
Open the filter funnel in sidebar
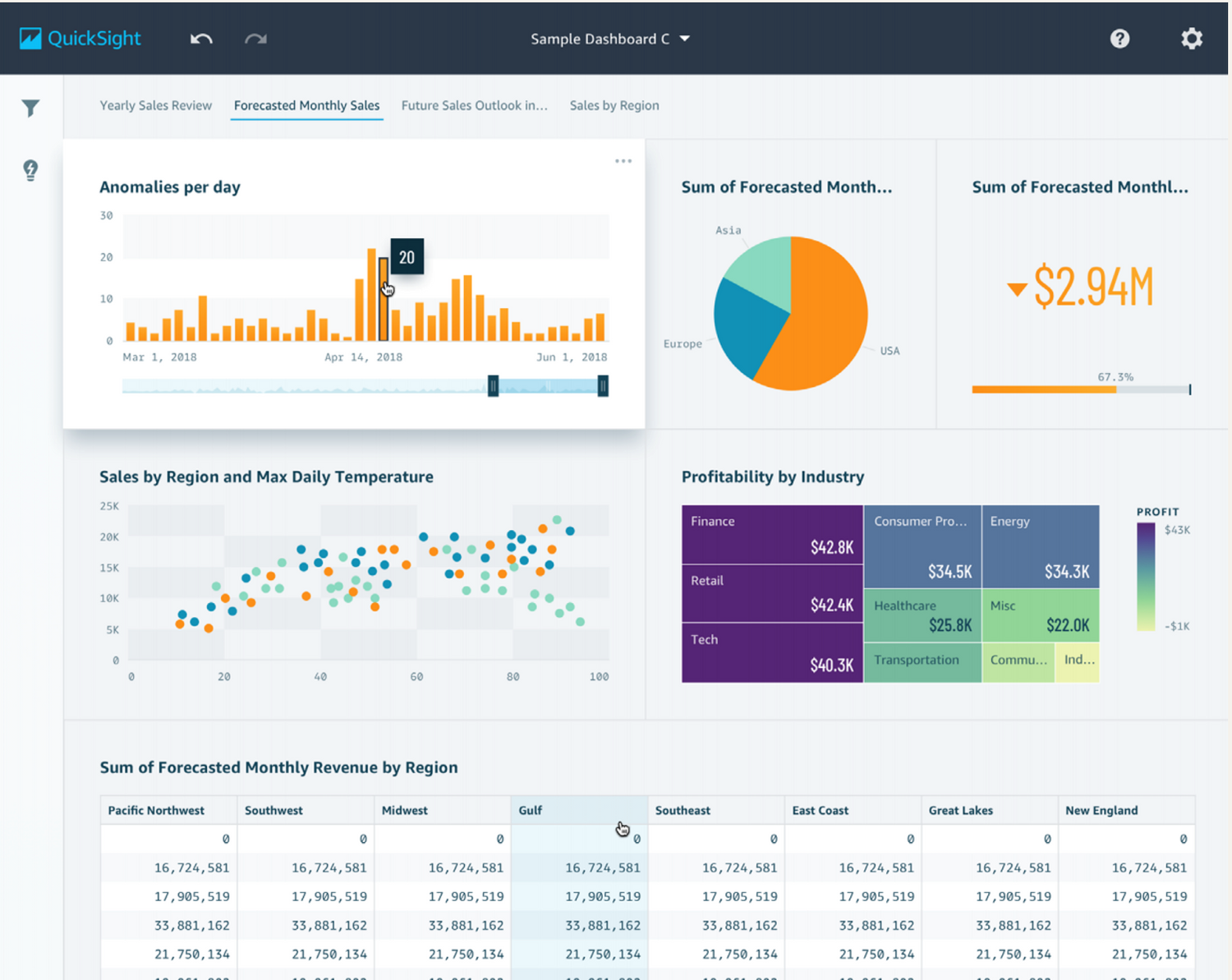tap(30, 108)
